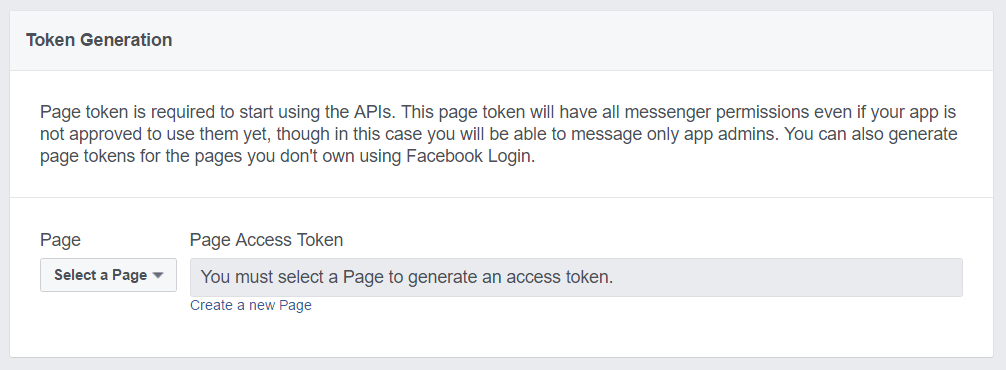The width and height of the screenshot is (1006, 370).
Task: Click the words Facebook Login in the description
Action: tap(469, 156)
